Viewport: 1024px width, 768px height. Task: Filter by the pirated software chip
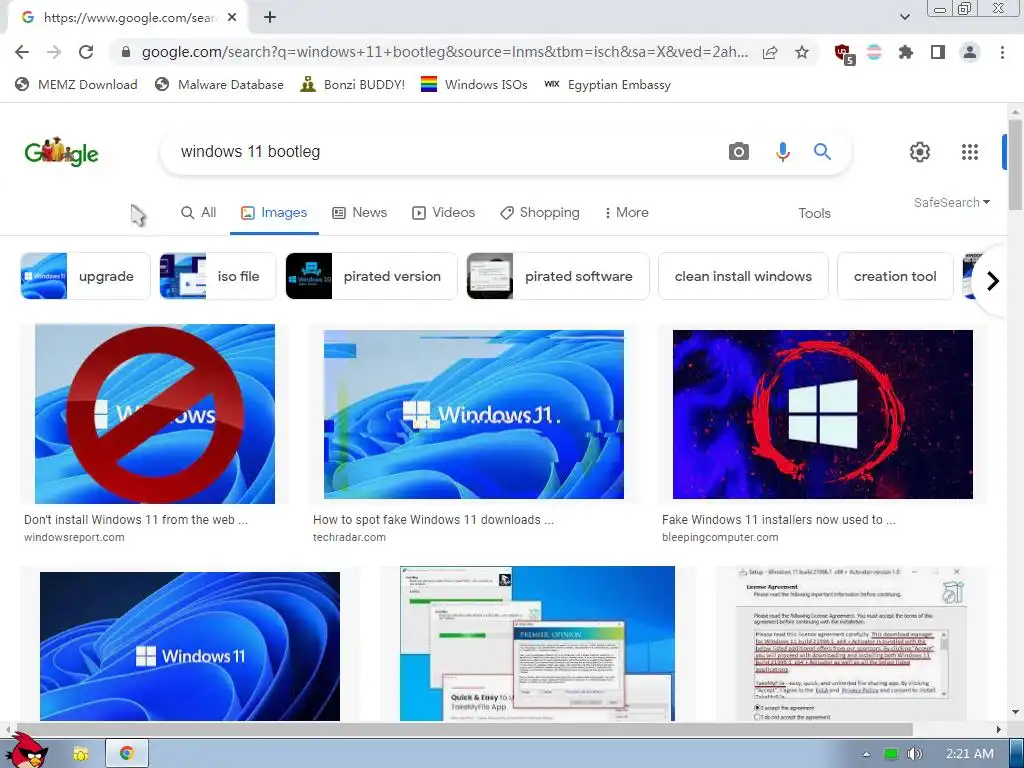pos(558,276)
